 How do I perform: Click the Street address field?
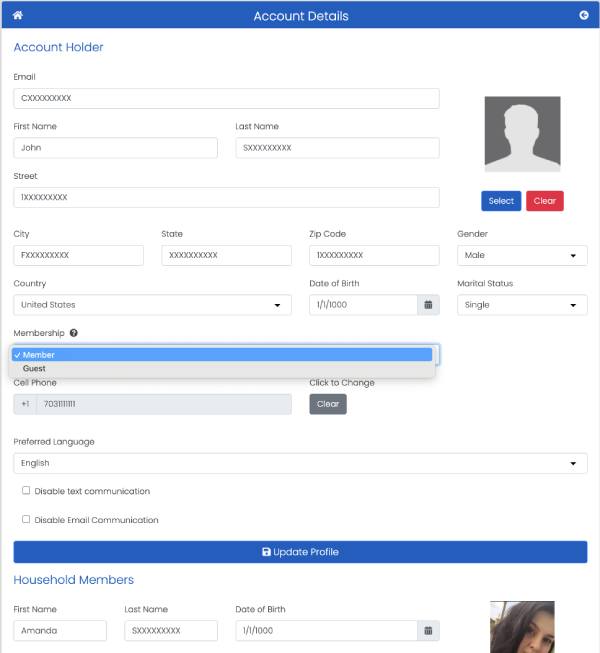pos(227,197)
